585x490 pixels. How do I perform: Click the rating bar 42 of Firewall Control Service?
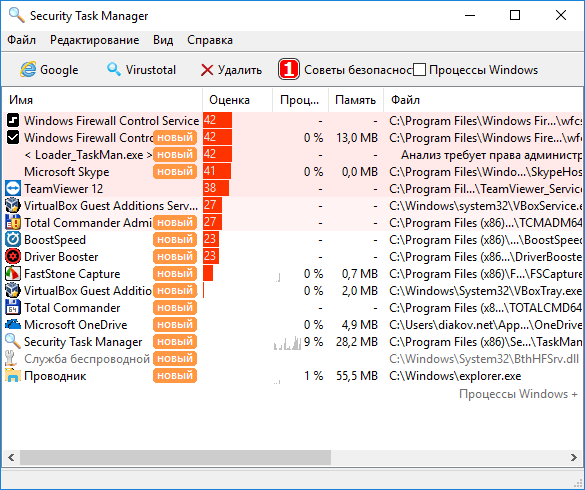218,120
